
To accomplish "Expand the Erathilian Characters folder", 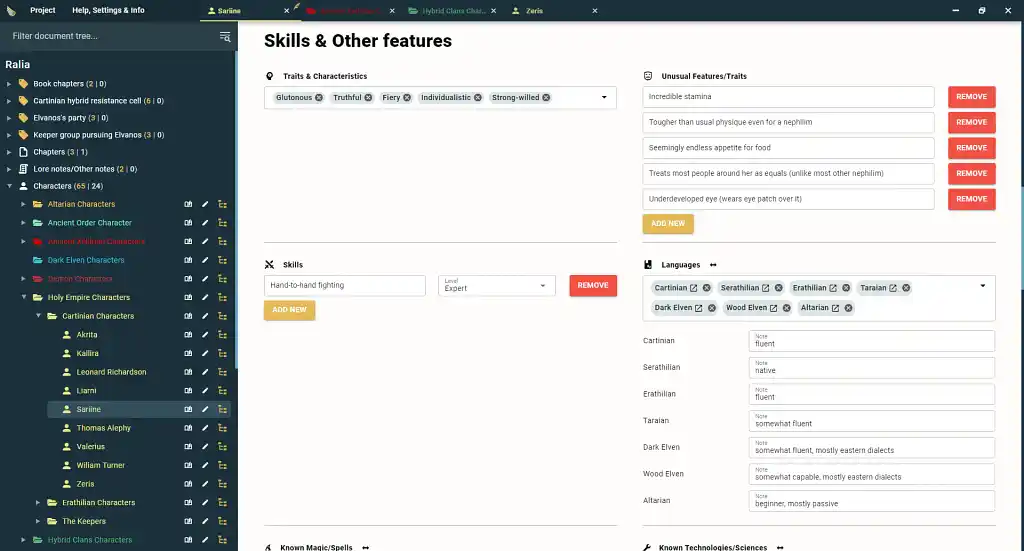I will [38, 503].
